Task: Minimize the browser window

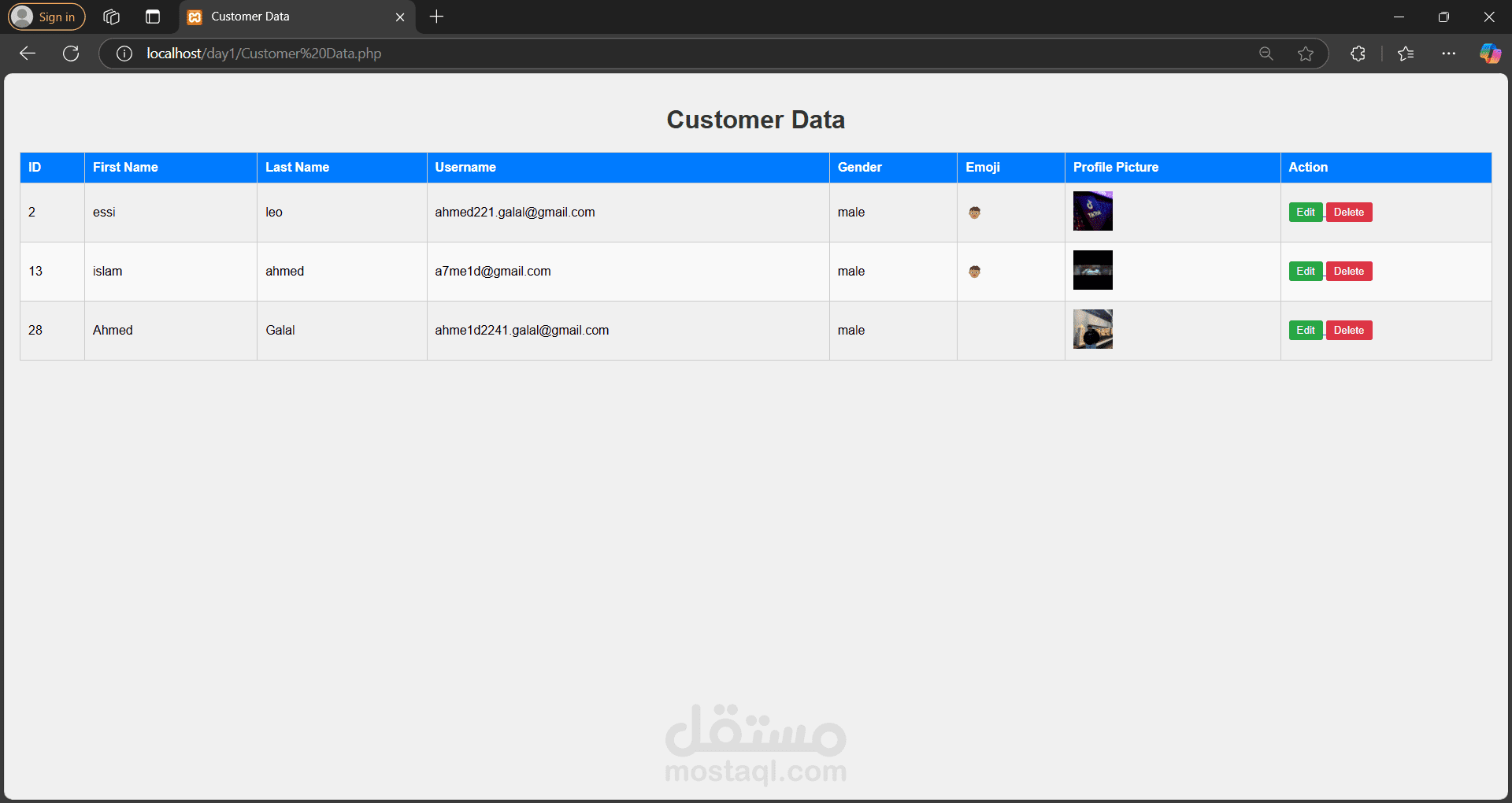Action: pyautogui.click(x=1399, y=17)
